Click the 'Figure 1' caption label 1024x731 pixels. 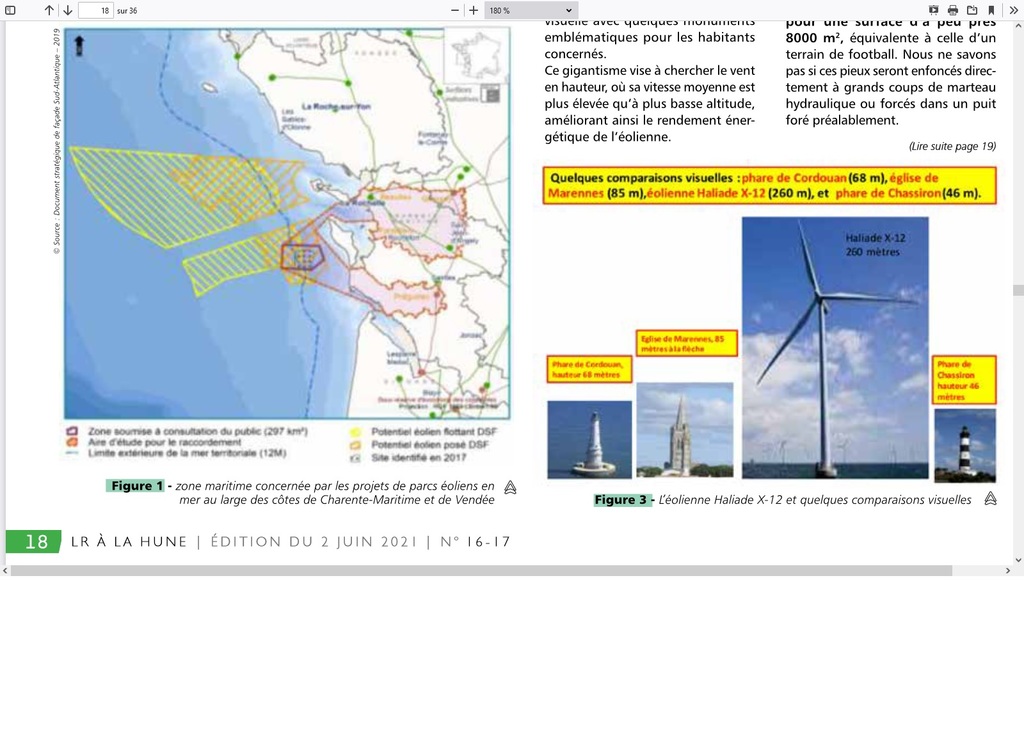[136, 486]
